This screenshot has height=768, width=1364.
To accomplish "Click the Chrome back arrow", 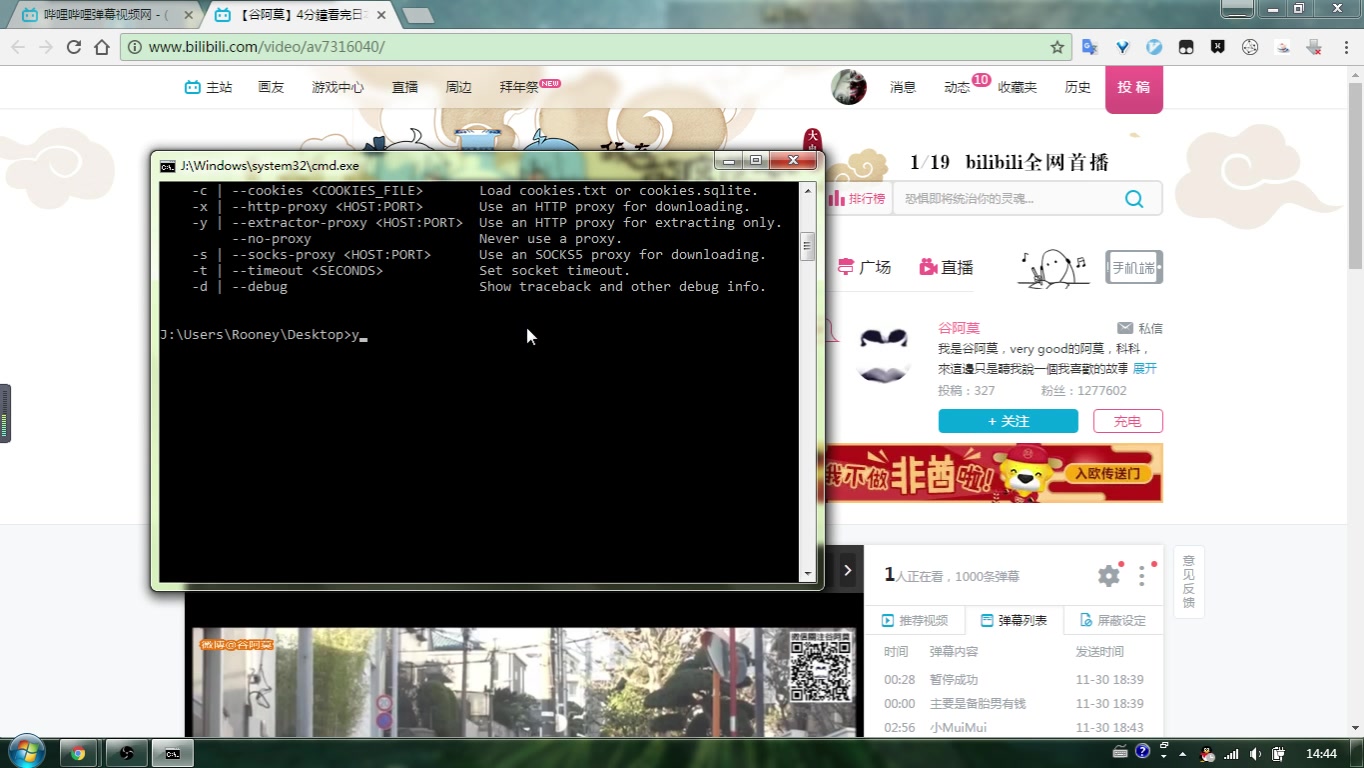I will tap(18, 47).
